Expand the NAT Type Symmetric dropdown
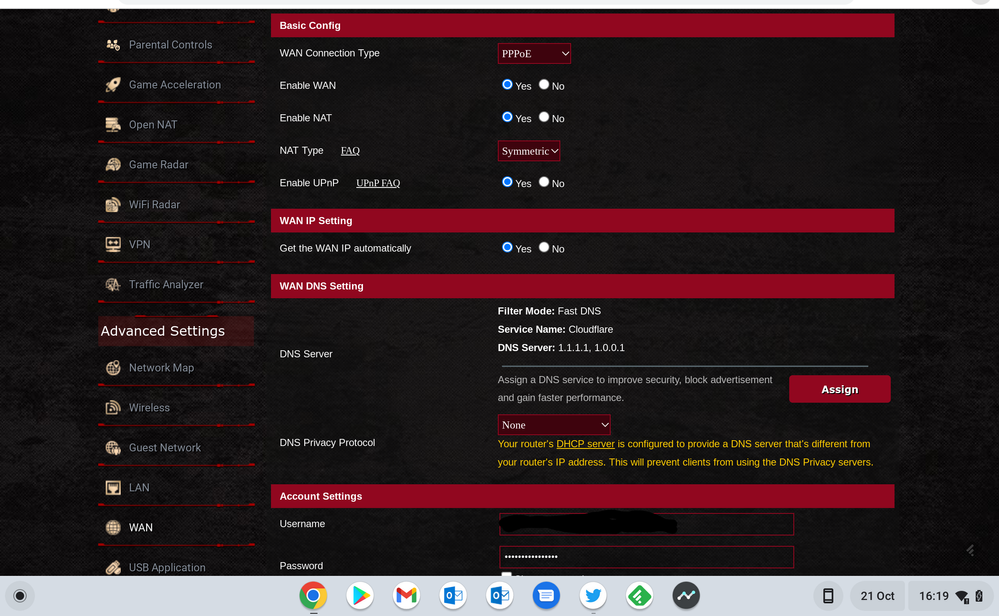999x616 pixels. click(529, 151)
